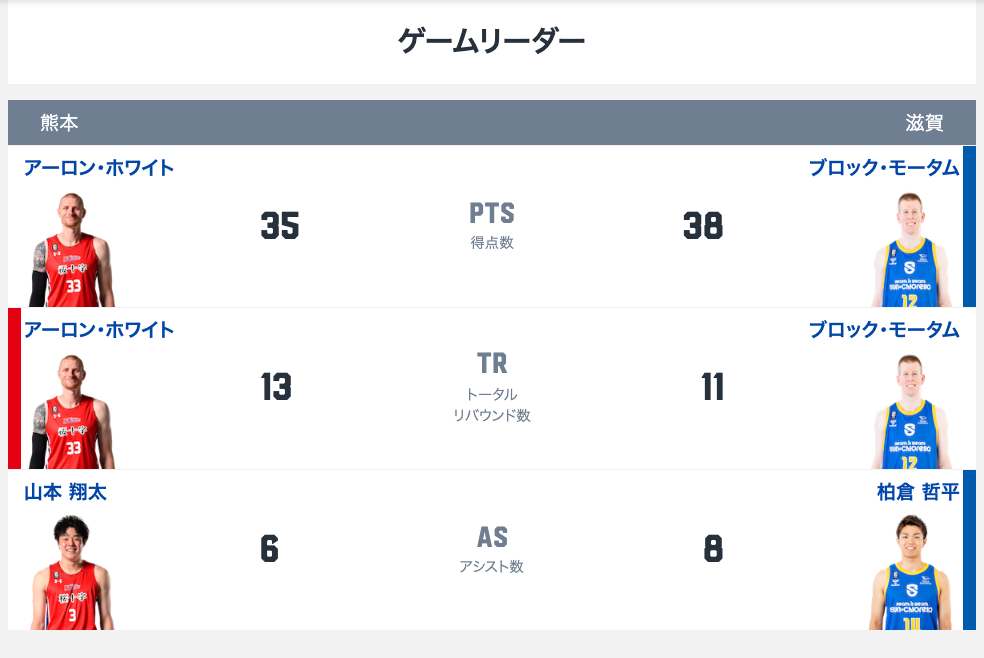Click the blue leader bar beside points row
The width and height of the screenshot is (984, 658).
coord(969,226)
